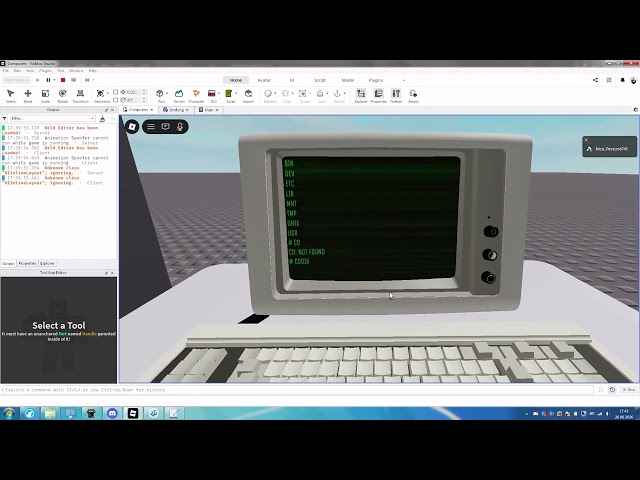Open the Geometric snapping tool
This screenshot has width=640, height=480.
click(x=100, y=96)
